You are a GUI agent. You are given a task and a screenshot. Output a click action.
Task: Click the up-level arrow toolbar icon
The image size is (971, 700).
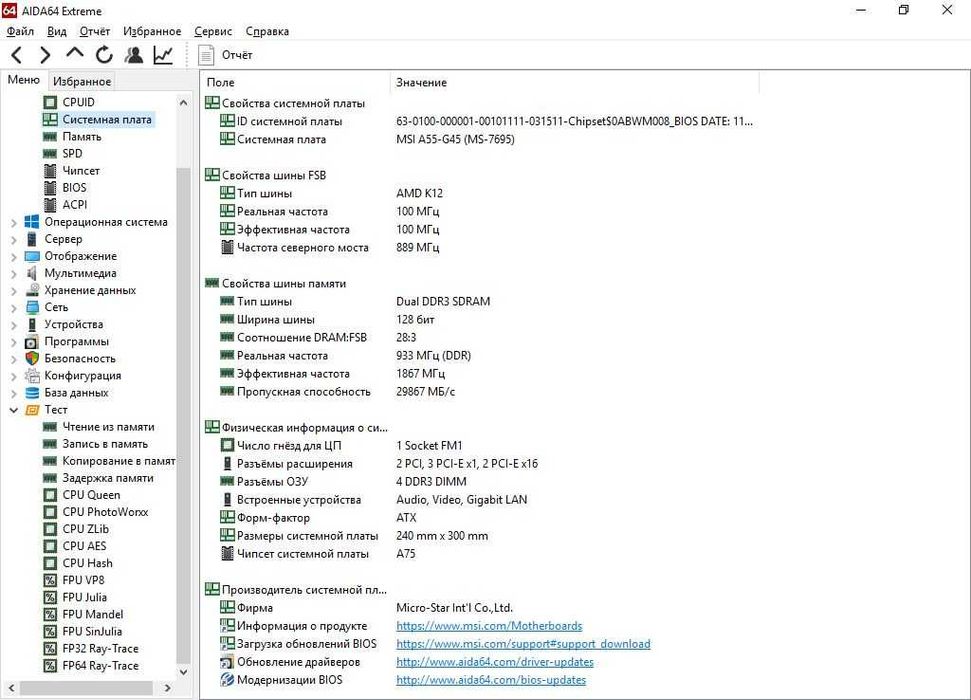point(75,54)
